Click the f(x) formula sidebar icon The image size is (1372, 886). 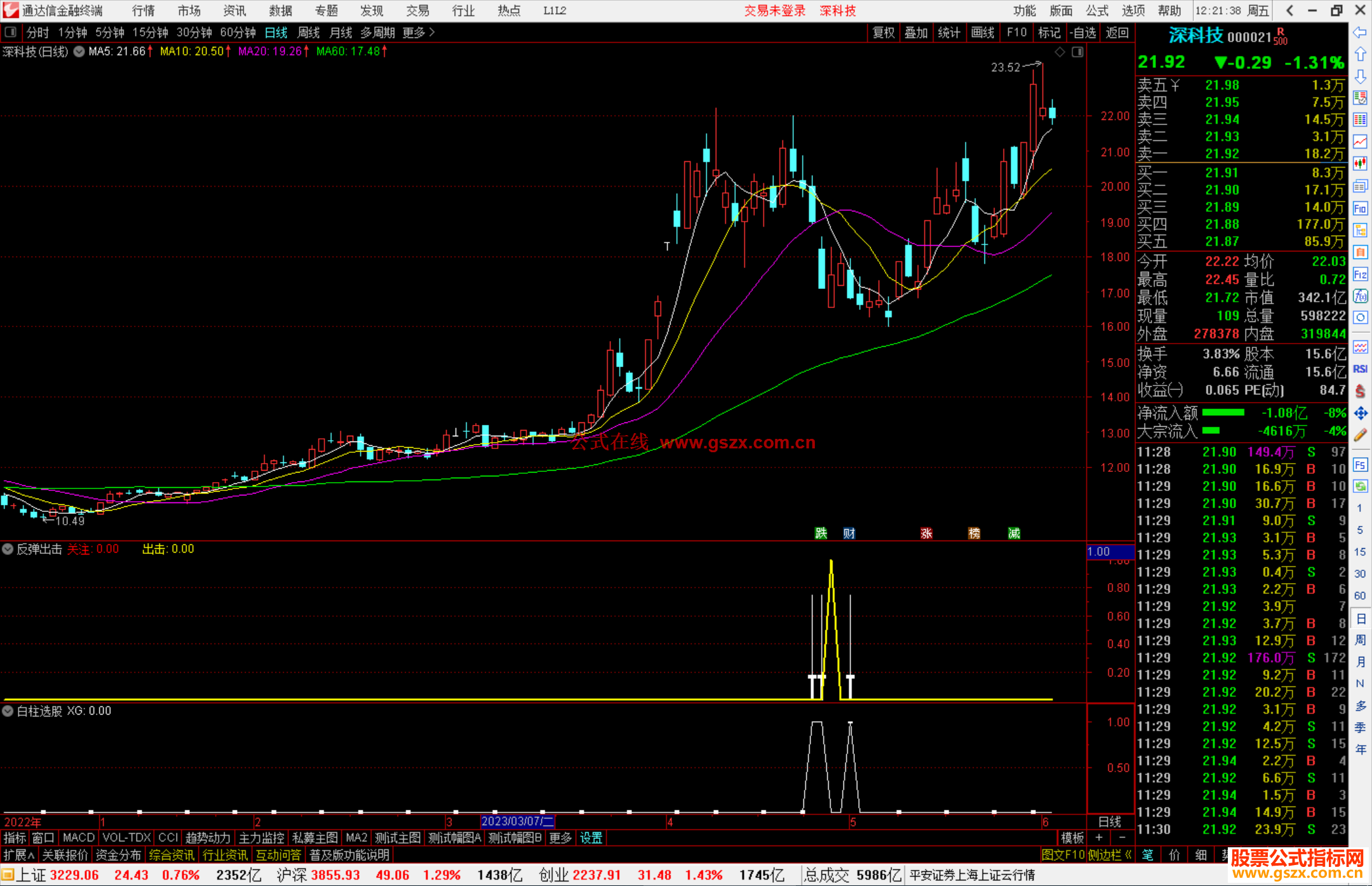(1360, 296)
